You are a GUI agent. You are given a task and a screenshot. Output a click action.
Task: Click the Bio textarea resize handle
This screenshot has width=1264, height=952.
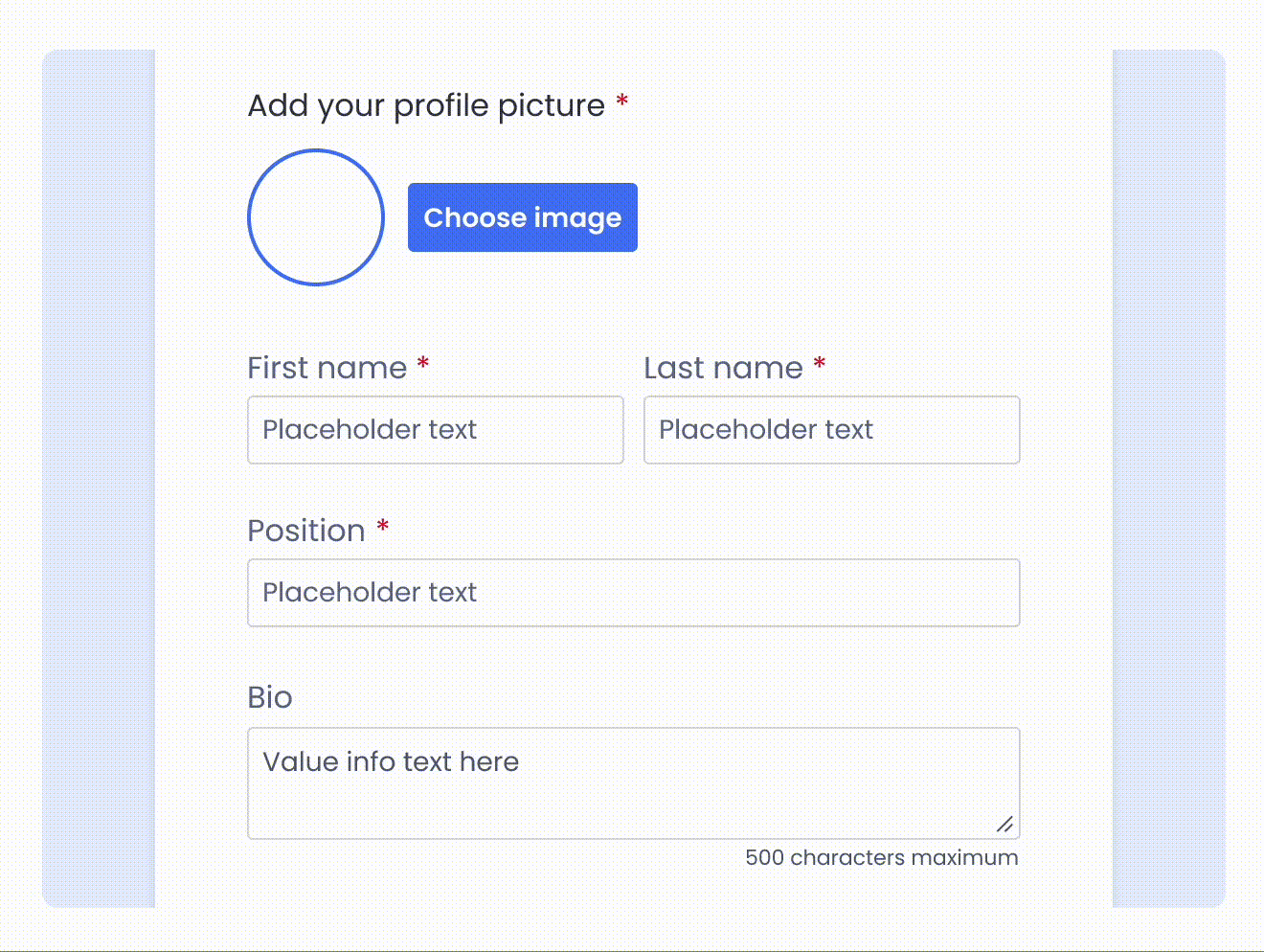pyautogui.click(x=1004, y=824)
